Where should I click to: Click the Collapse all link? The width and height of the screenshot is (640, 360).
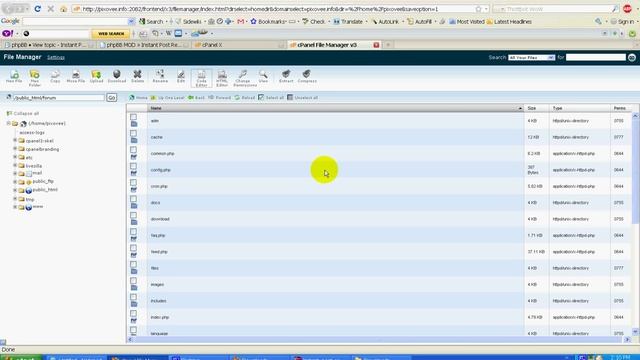click(23, 113)
